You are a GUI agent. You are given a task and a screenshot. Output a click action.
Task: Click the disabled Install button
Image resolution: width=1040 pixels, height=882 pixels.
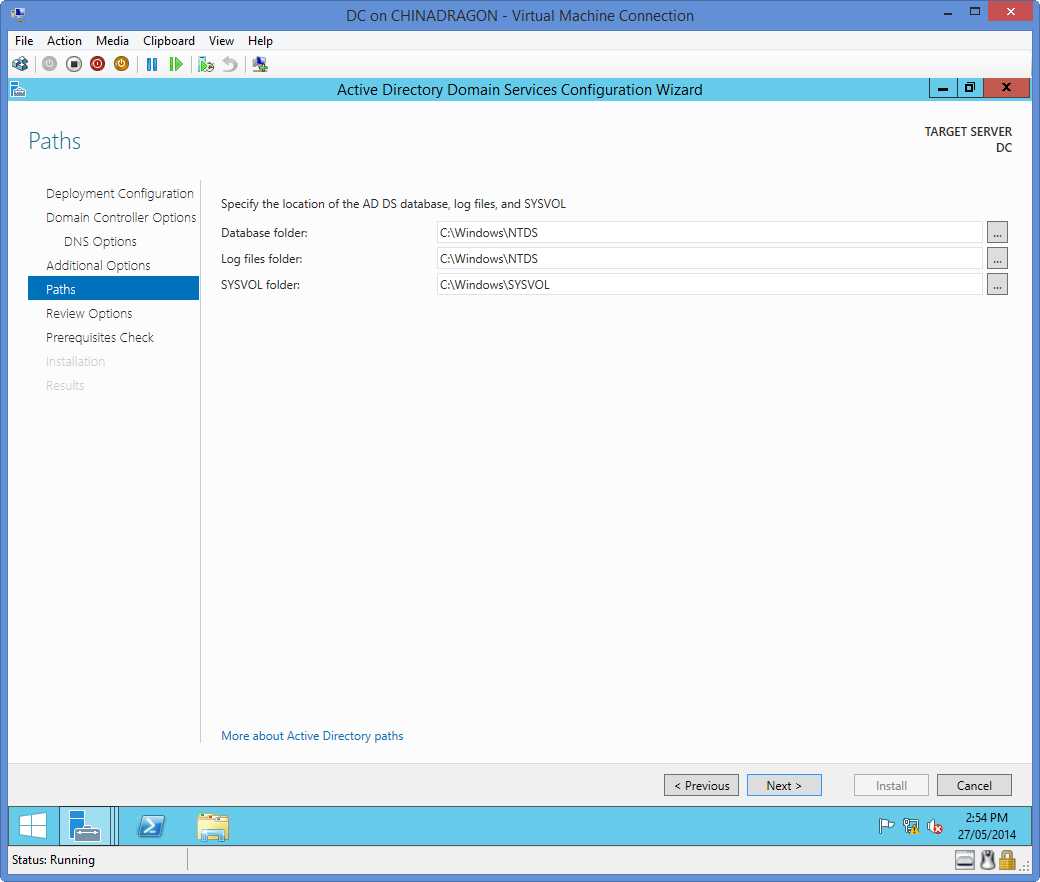point(891,785)
